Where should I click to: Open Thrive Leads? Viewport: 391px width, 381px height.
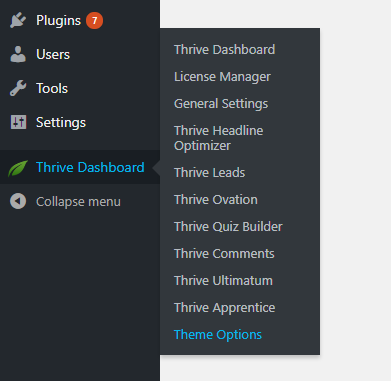(209, 173)
